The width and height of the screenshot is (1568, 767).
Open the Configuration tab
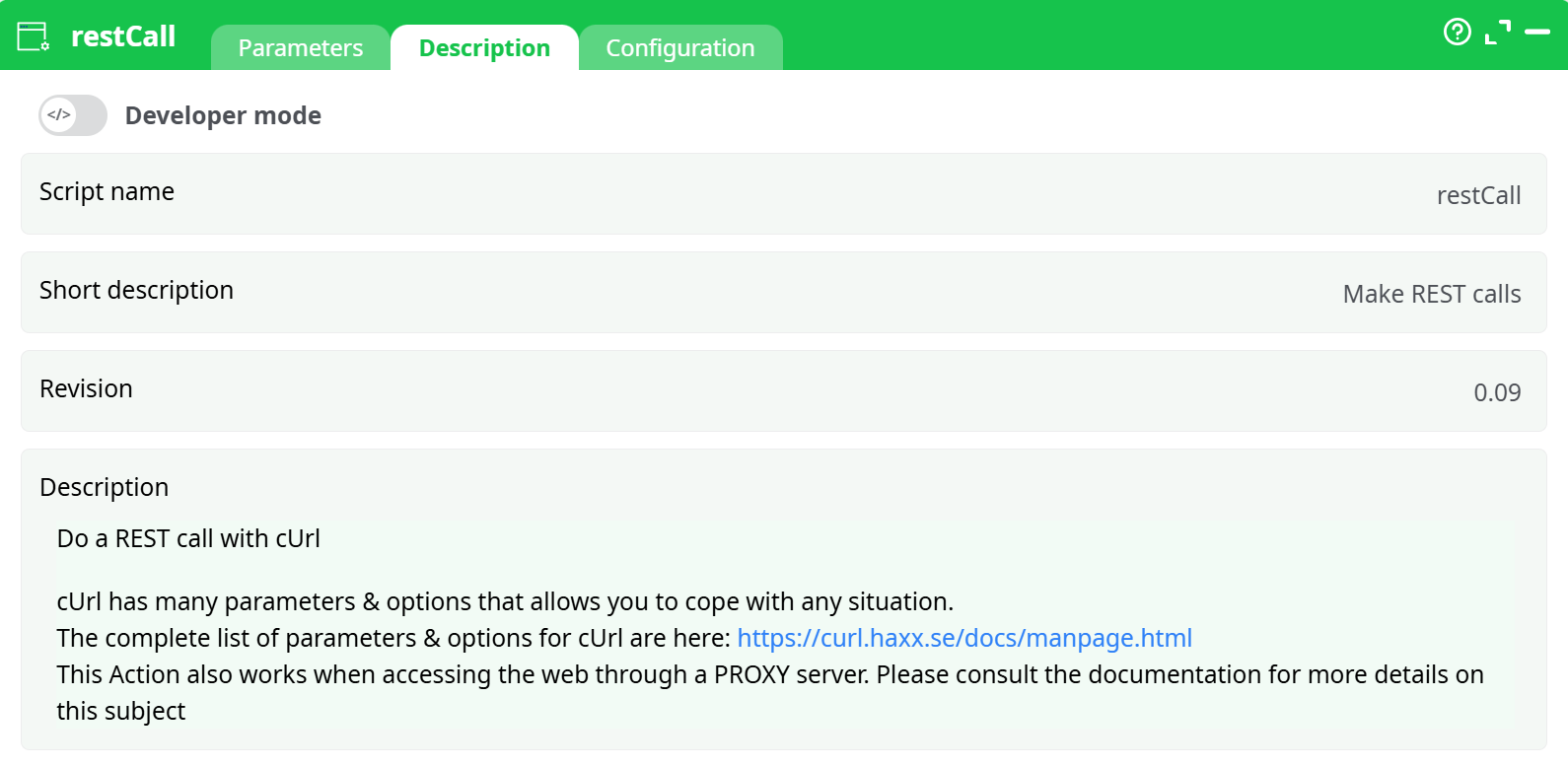pyautogui.click(x=679, y=48)
